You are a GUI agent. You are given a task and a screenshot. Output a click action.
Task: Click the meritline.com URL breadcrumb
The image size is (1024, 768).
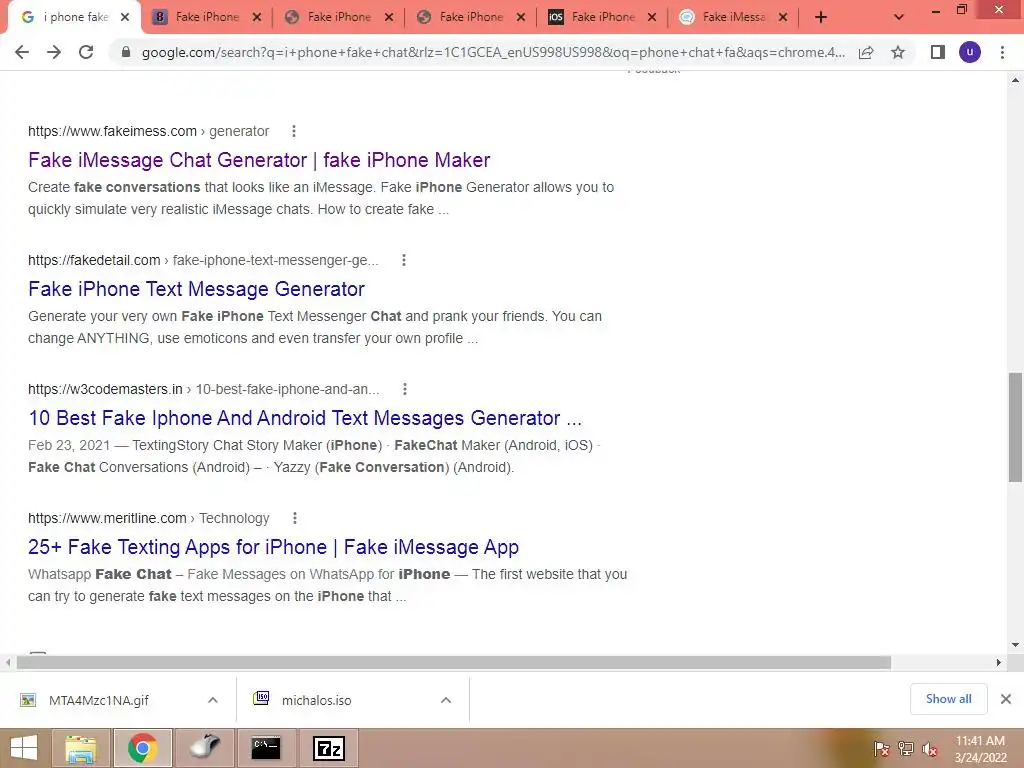click(148, 519)
